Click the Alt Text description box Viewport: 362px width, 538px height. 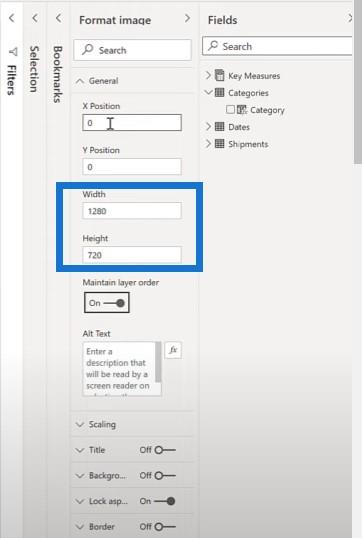pos(119,369)
